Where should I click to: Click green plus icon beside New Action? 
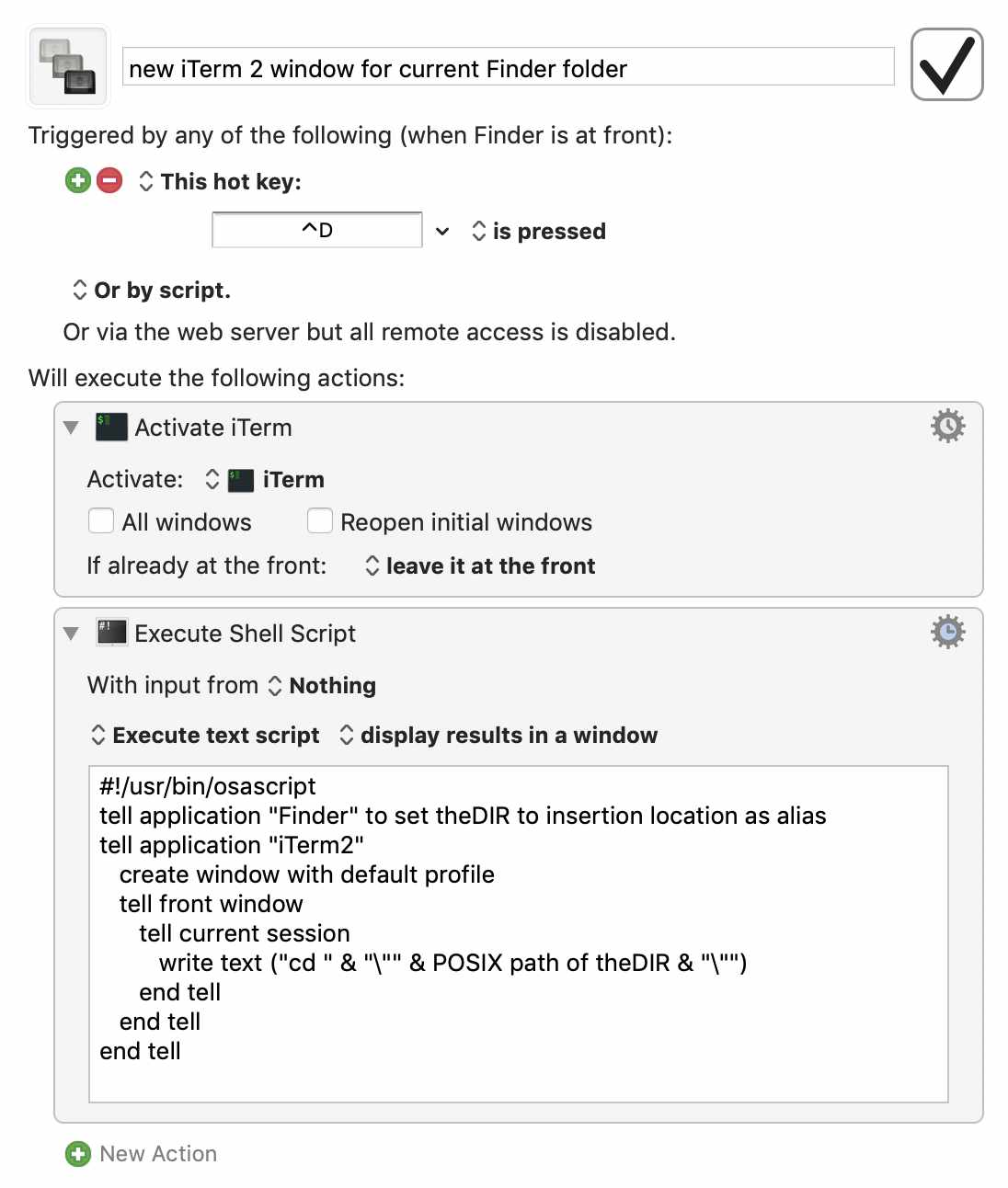coord(78,1154)
